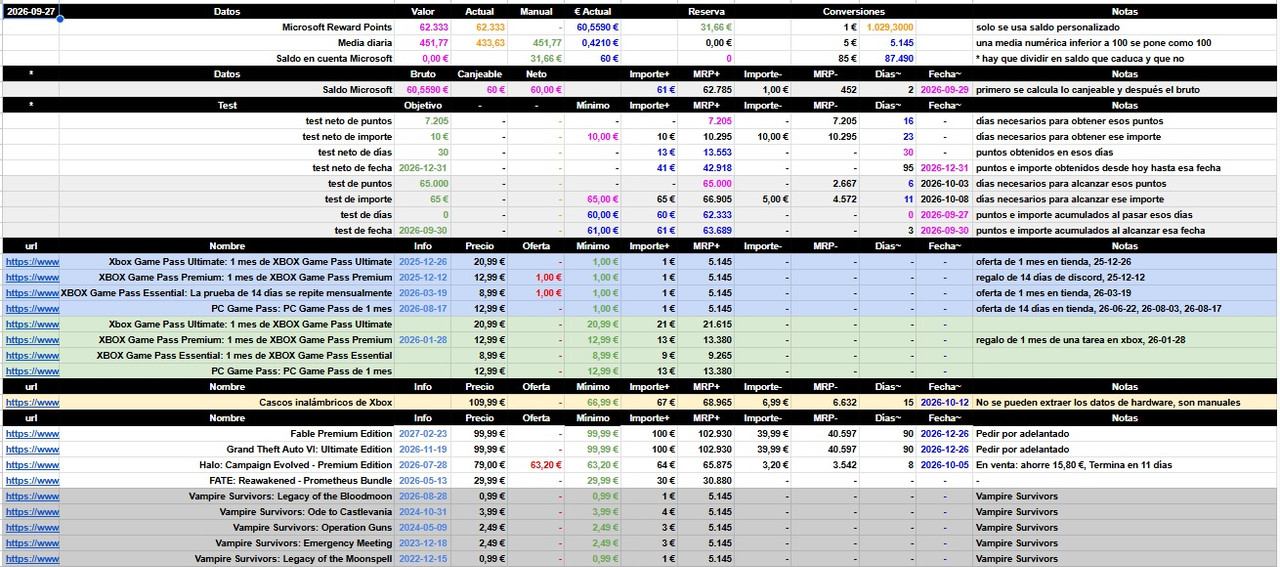Open the link beside Cascos inalámbricos de Xbox
Image resolution: width=1280 pixels, height=567 pixels.
(x=32, y=403)
